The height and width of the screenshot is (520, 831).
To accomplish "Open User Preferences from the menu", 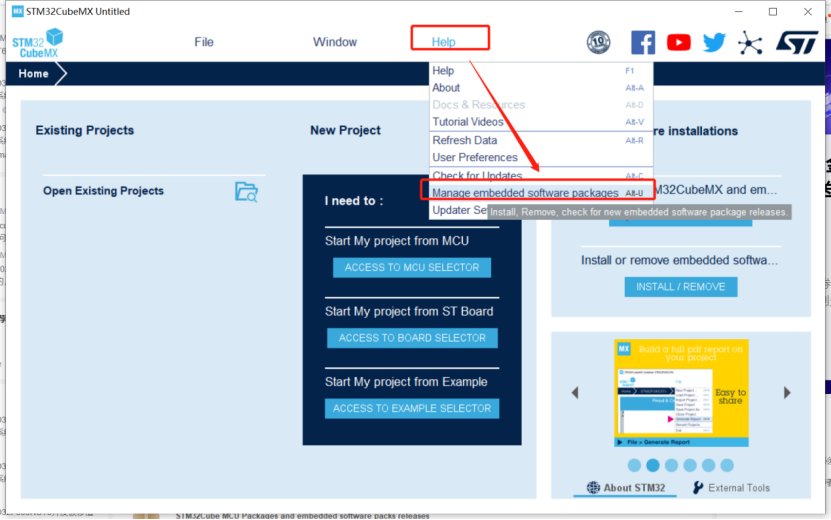I will tap(541, 157).
